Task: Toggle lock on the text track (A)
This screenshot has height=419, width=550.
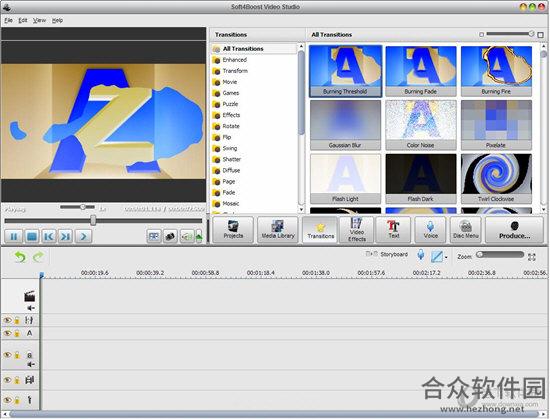Action: (x=17, y=333)
